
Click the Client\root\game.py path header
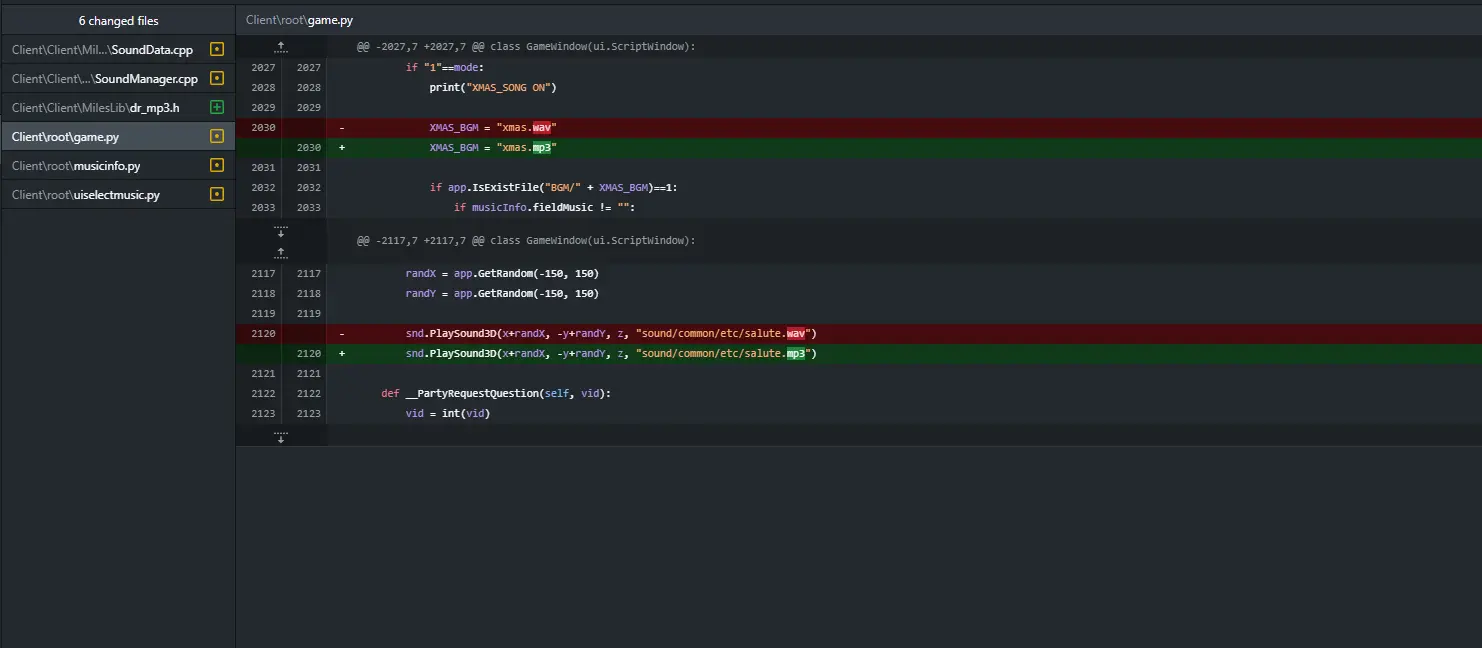(299, 20)
